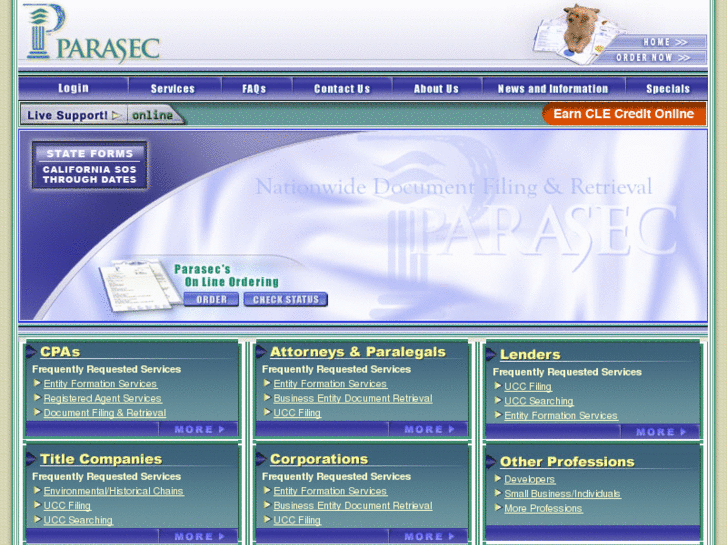
Task: Click MORE in Title Companies panel
Action: [198, 537]
